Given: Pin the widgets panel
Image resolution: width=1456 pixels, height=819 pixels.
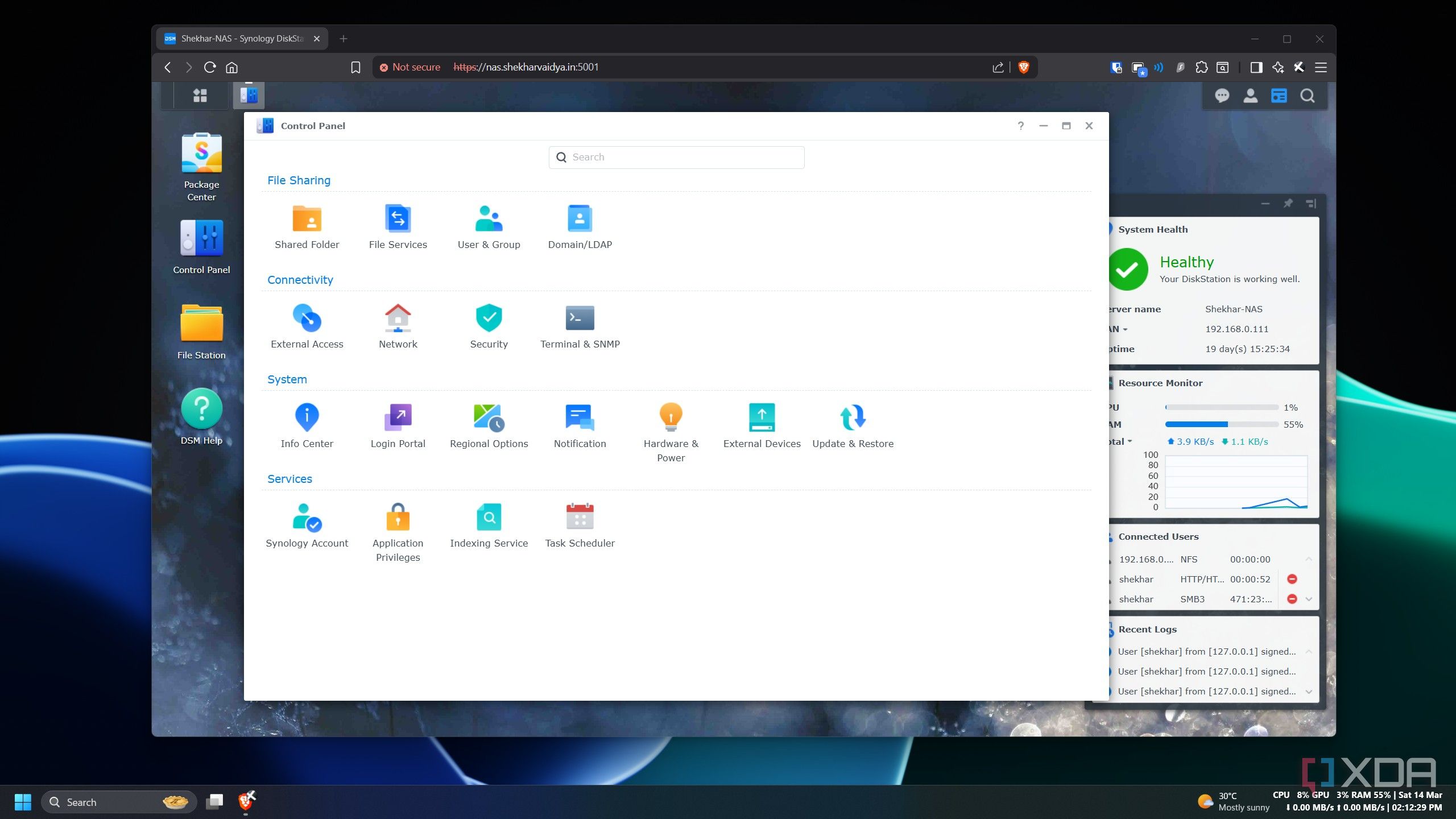Looking at the screenshot, I should point(1288,203).
